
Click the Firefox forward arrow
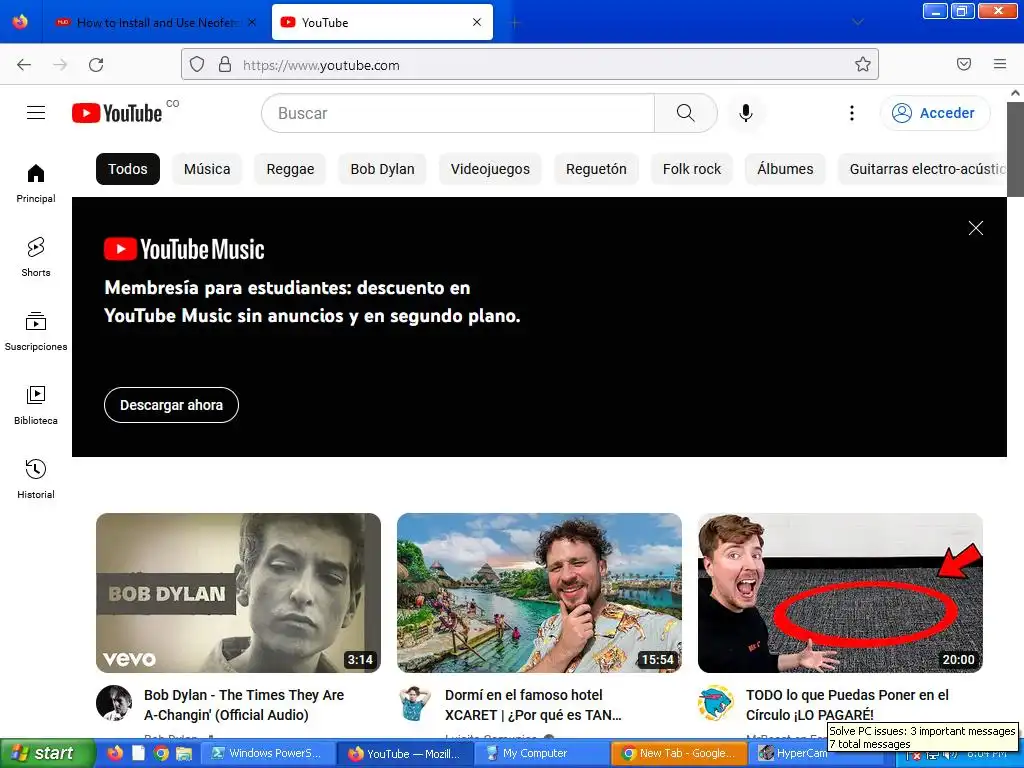pos(60,65)
